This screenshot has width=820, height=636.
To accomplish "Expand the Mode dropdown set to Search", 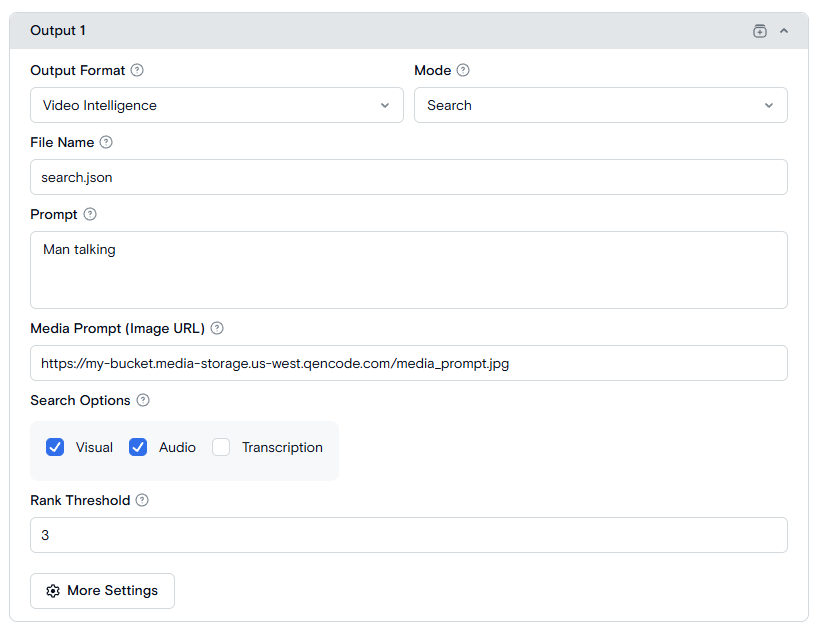I will [x=600, y=106].
